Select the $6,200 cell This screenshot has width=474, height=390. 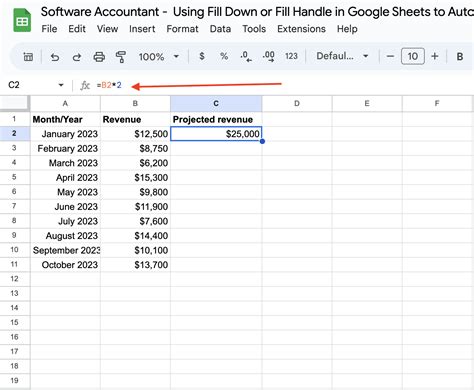click(135, 163)
